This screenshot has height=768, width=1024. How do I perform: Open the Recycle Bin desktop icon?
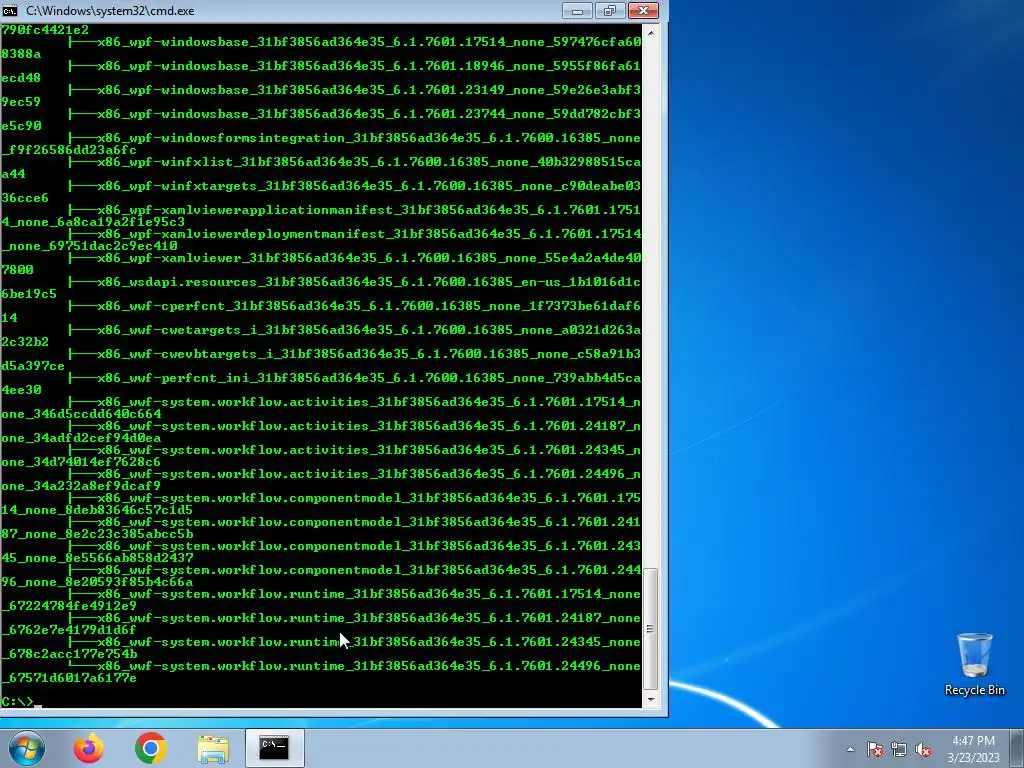click(x=974, y=664)
